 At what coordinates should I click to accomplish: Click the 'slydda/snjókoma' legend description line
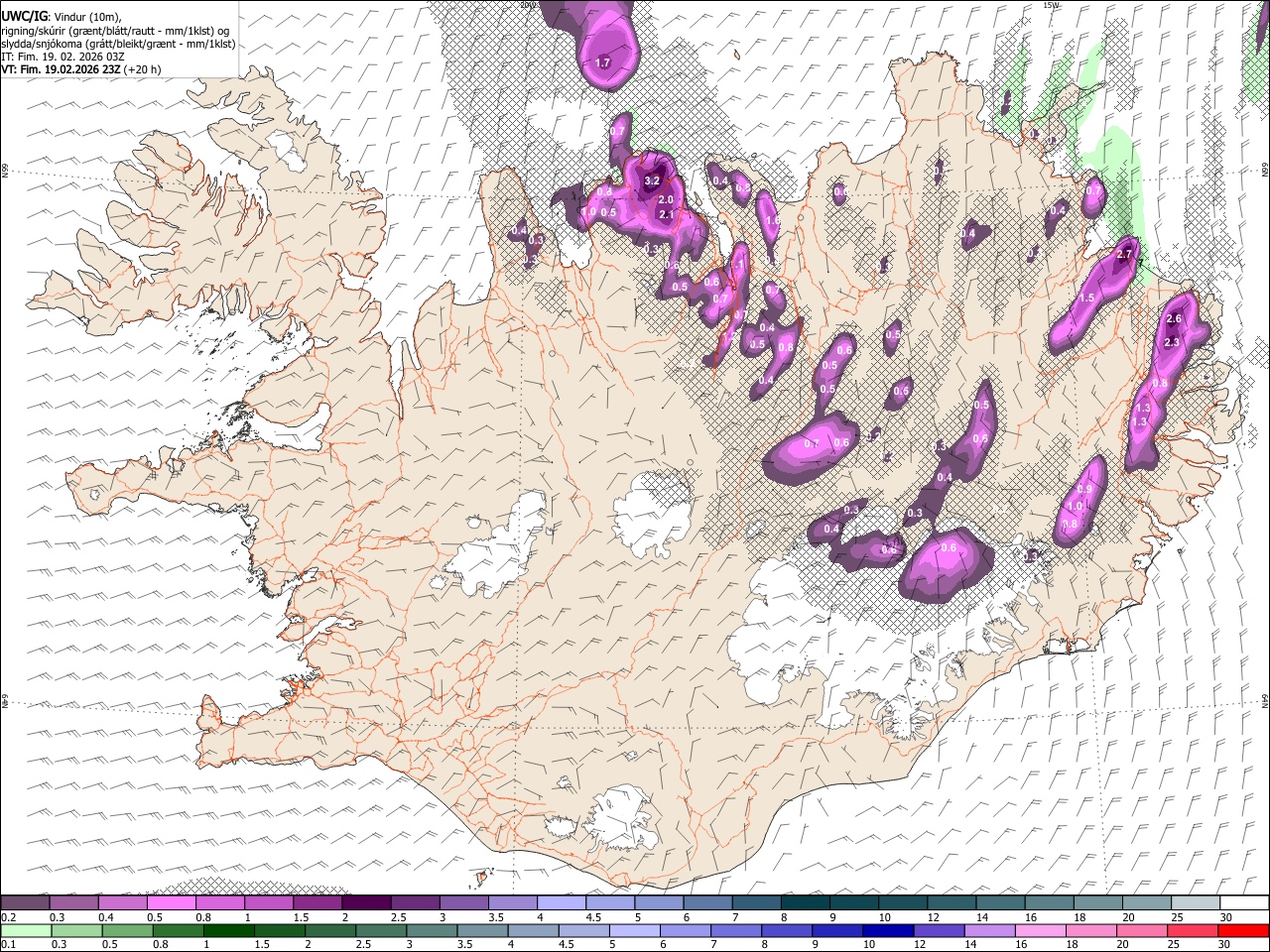(118, 44)
